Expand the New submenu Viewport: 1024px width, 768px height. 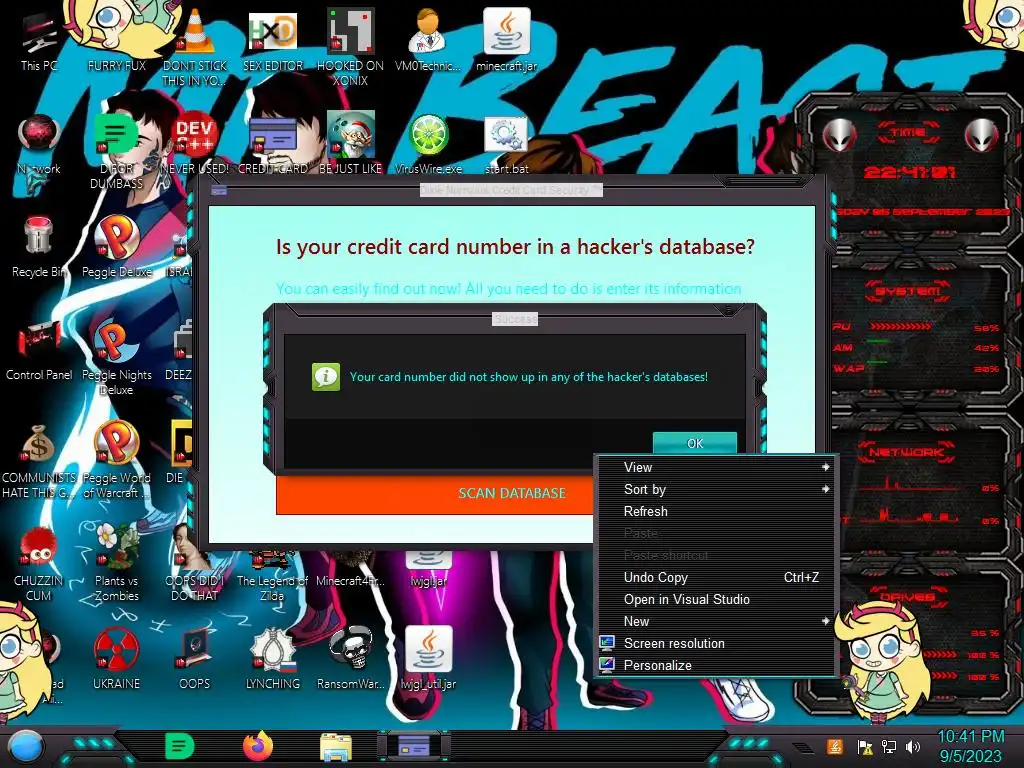coord(717,622)
